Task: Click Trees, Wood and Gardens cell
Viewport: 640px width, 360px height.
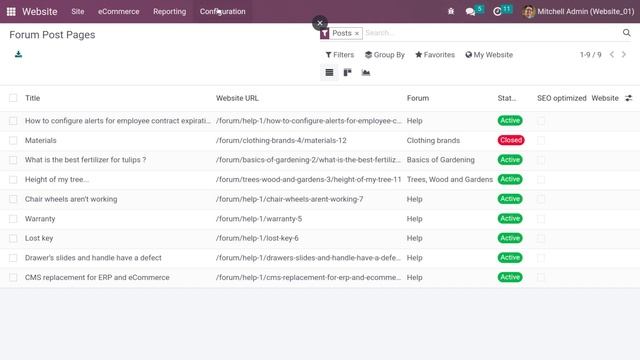Action: (450, 180)
